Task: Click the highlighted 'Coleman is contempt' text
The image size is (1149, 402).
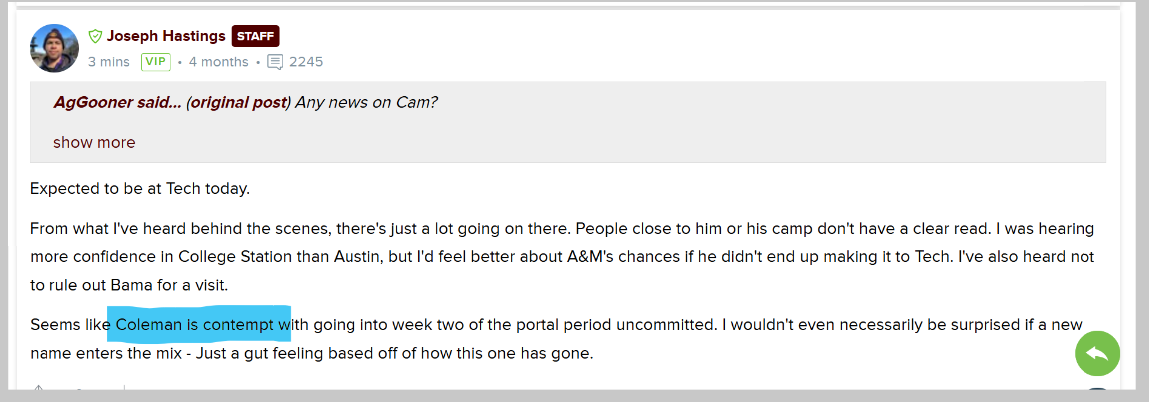Action: coord(198,324)
